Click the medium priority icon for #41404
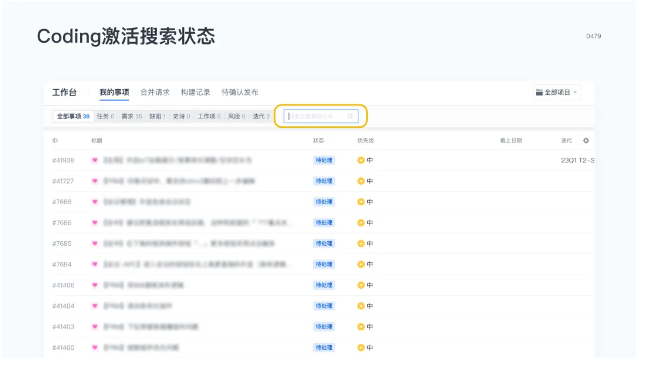 click(x=361, y=306)
